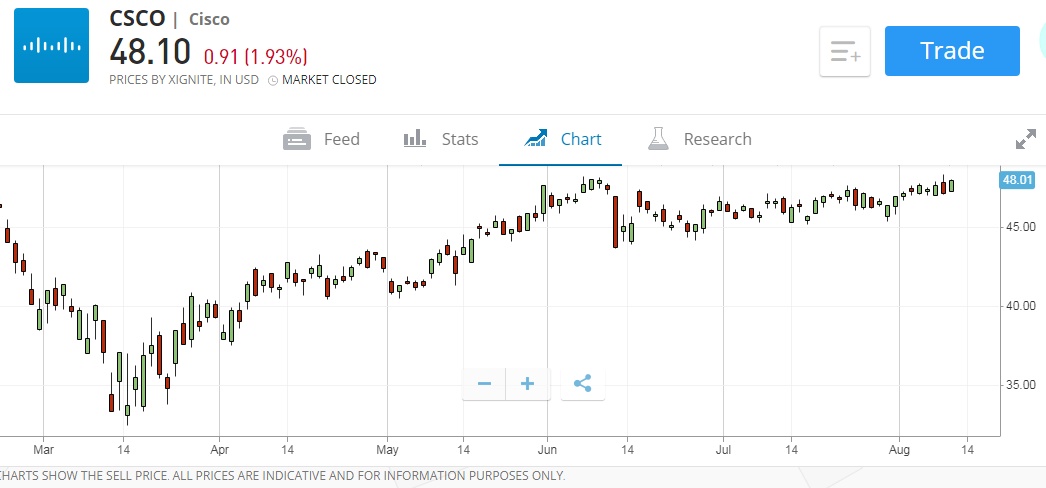Zoom out the chart with minus
Screen dimensions: 1046x488
pyautogui.click(x=484, y=384)
